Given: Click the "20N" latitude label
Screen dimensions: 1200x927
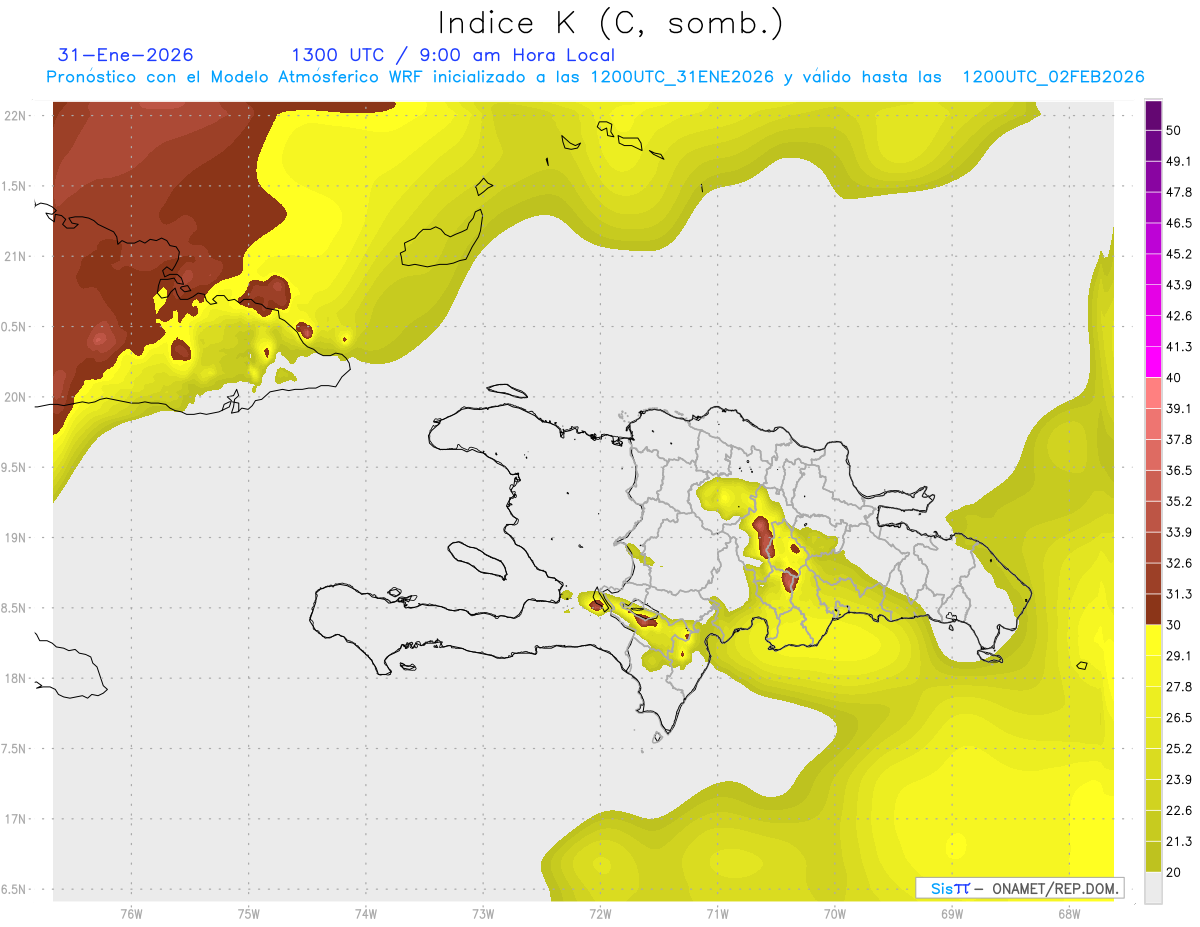Looking at the screenshot, I should tap(15, 397).
